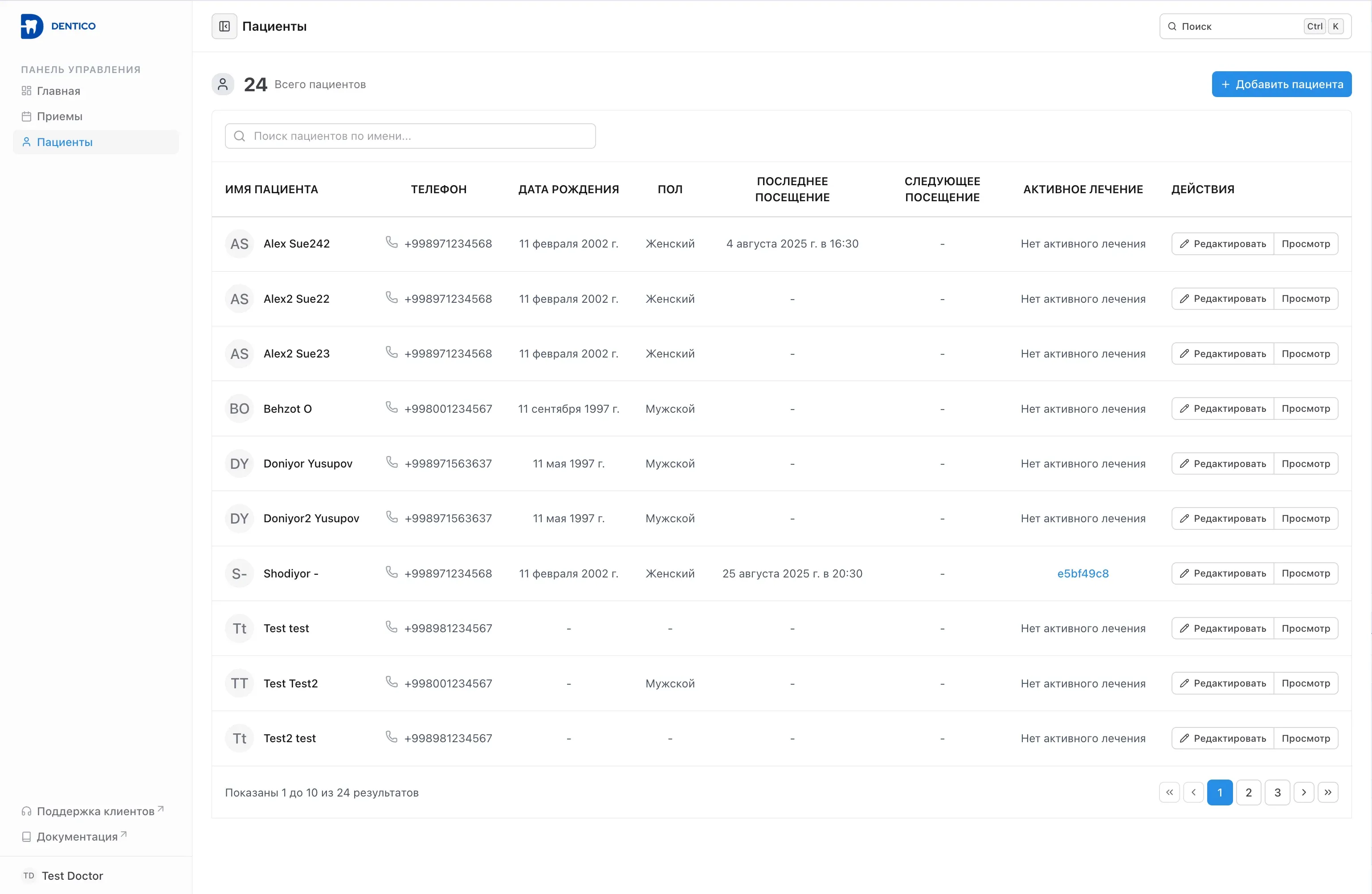Click the patient name search field
Image resolution: width=1372 pixels, height=894 pixels.
tap(410, 136)
